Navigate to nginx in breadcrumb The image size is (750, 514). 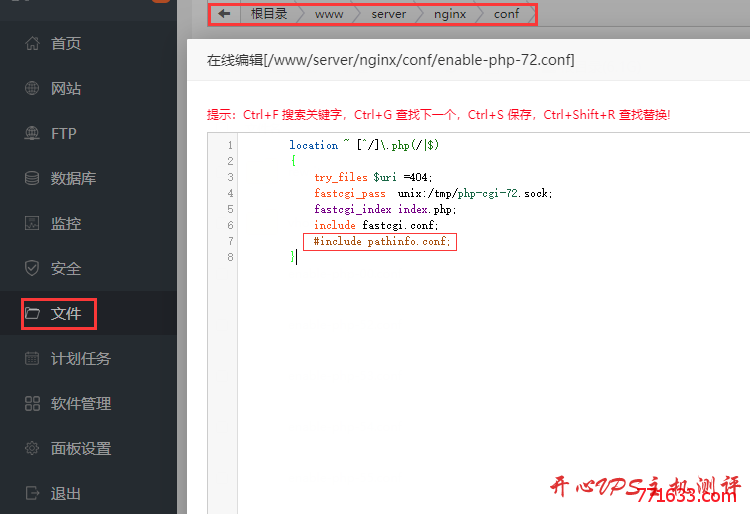450,14
